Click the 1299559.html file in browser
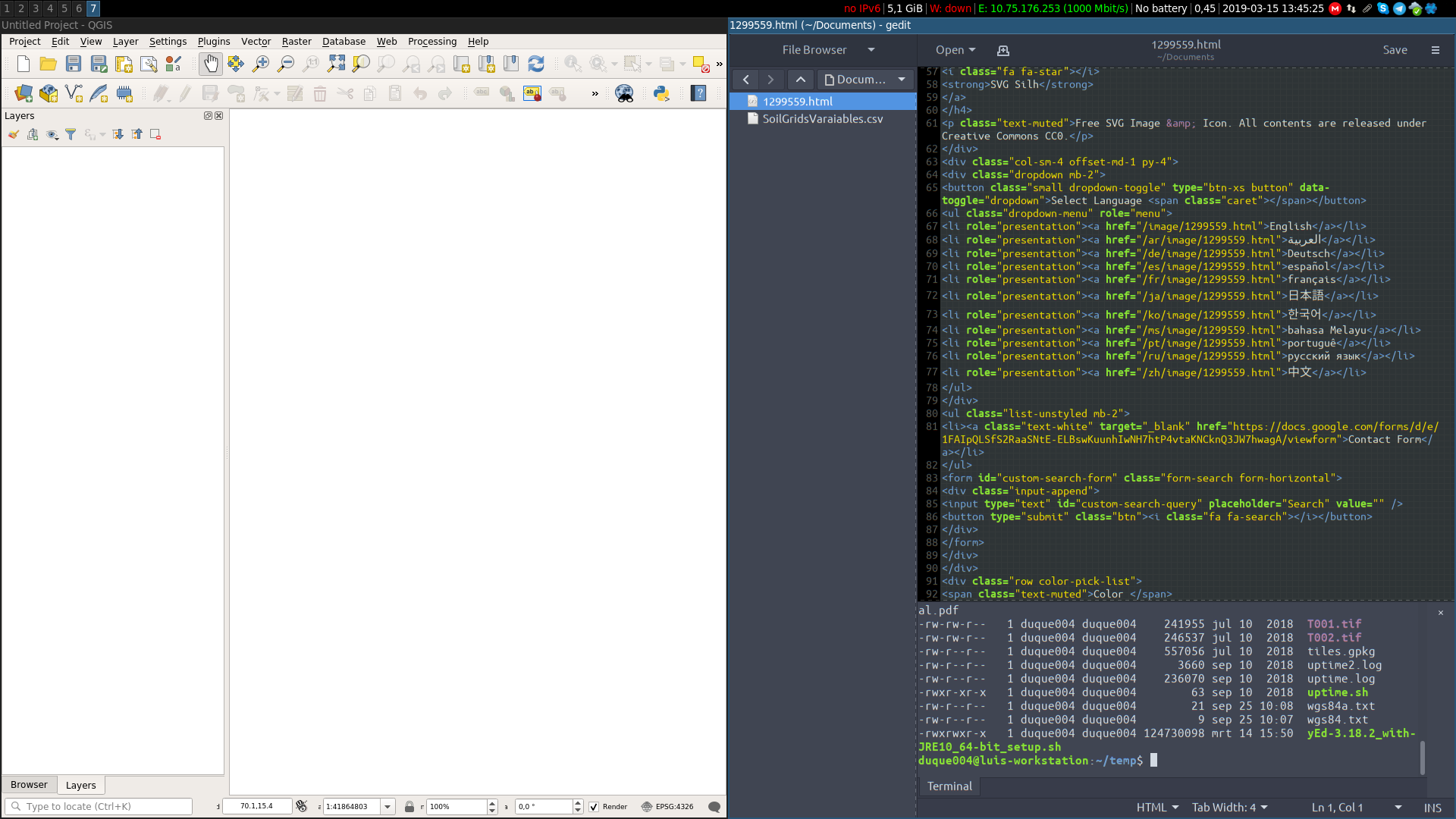The width and height of the screenshot is (1456, 819). (x=798, y=100)
